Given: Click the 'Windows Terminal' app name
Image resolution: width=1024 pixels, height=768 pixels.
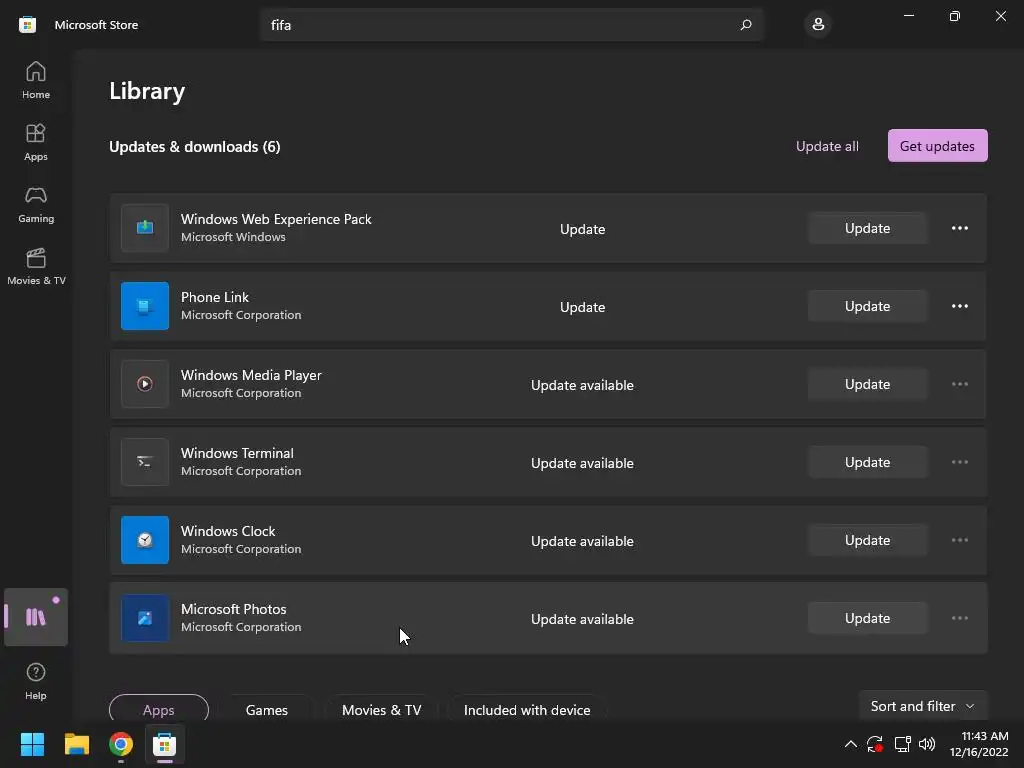Looking at the screenshot, I should (x=237, y=453).
